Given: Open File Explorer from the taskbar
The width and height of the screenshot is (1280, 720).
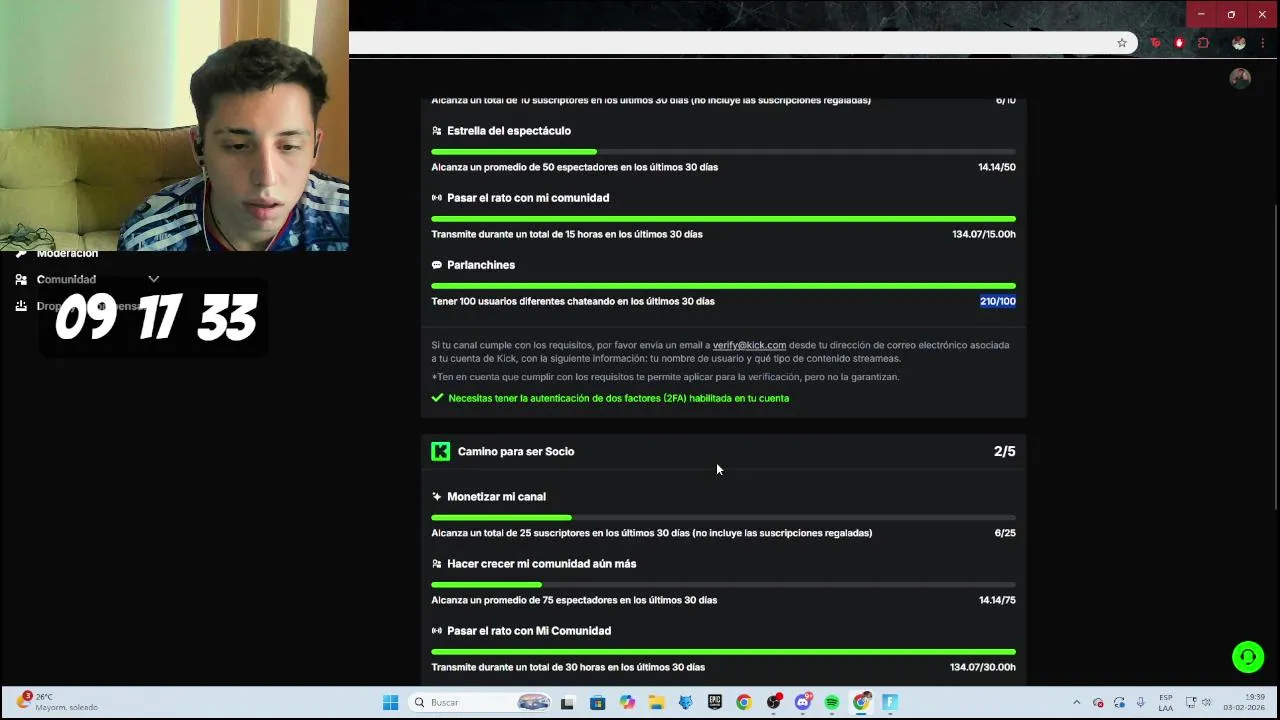Looking at the screenshot, I should coord(656,703).
